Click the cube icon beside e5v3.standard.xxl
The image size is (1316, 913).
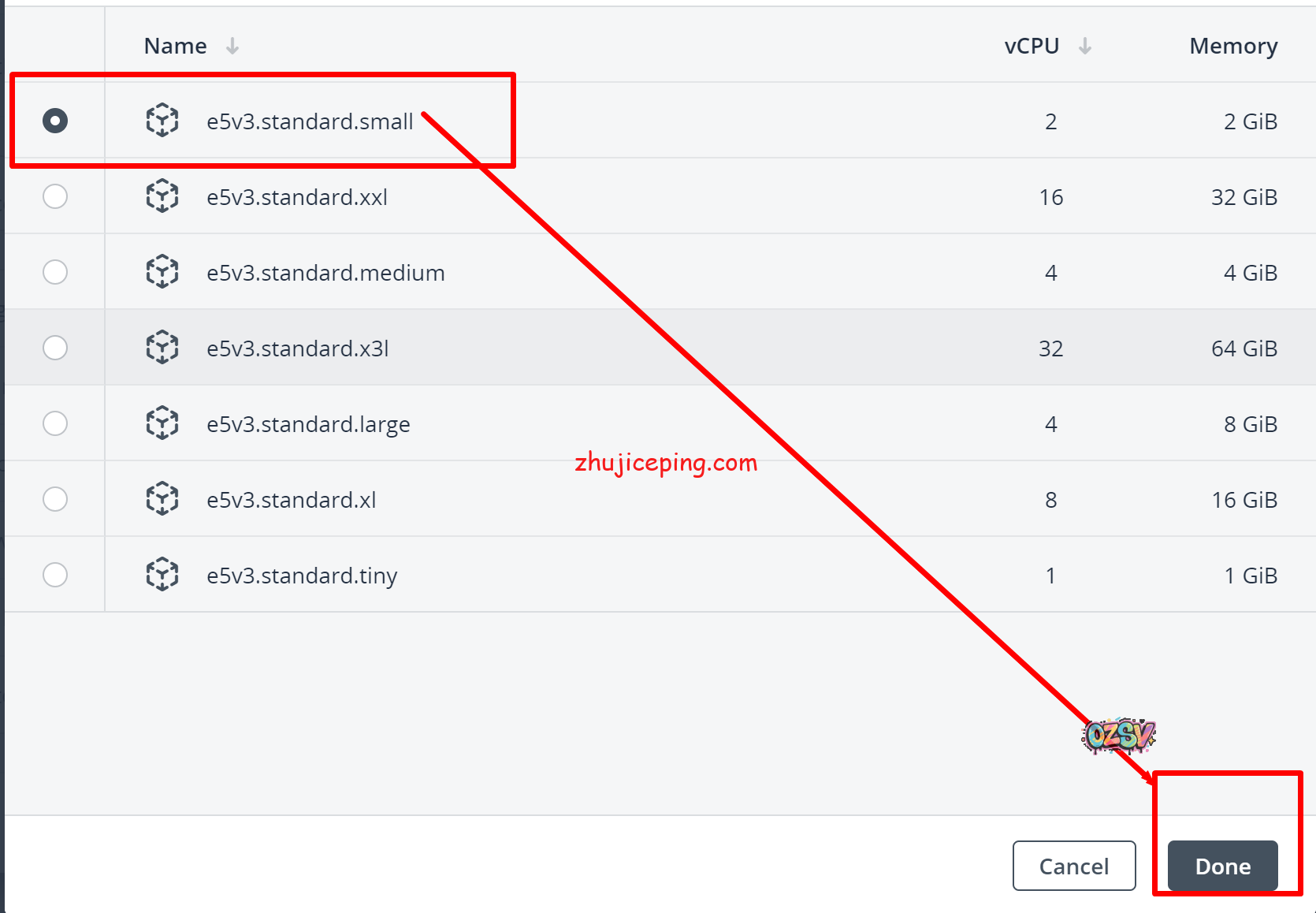point(162,196)
